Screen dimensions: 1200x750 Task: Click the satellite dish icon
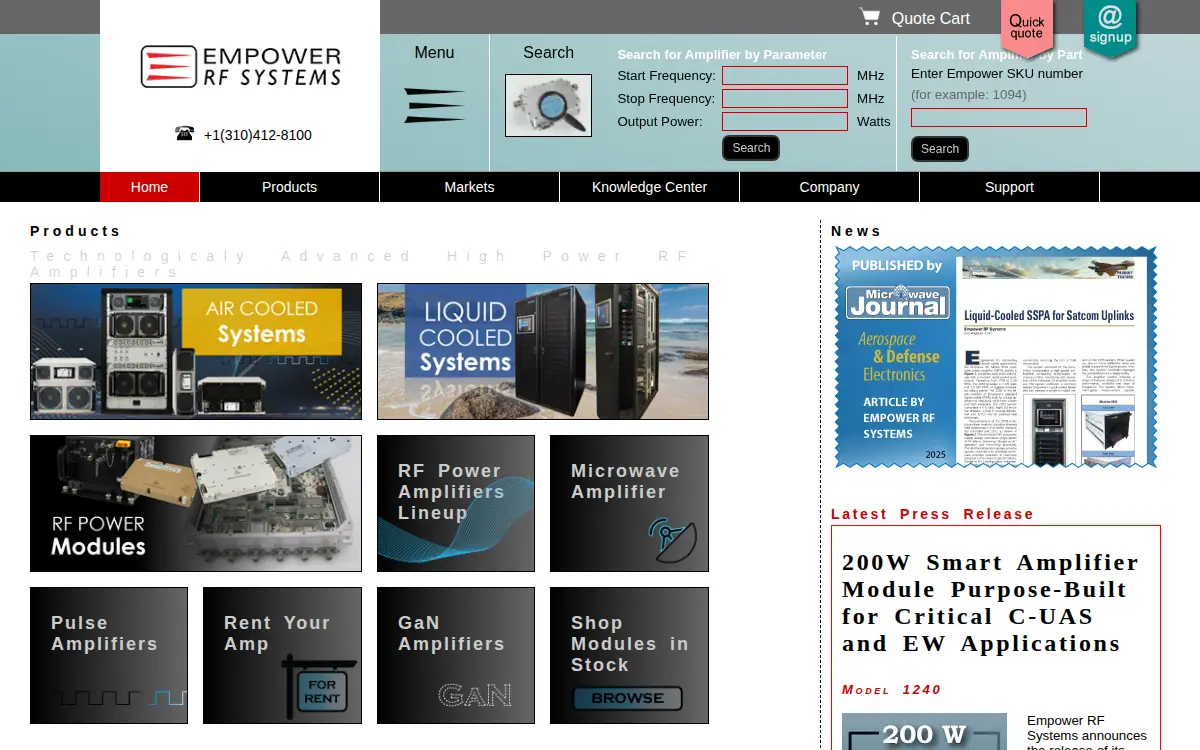click(x=672, y=540)
